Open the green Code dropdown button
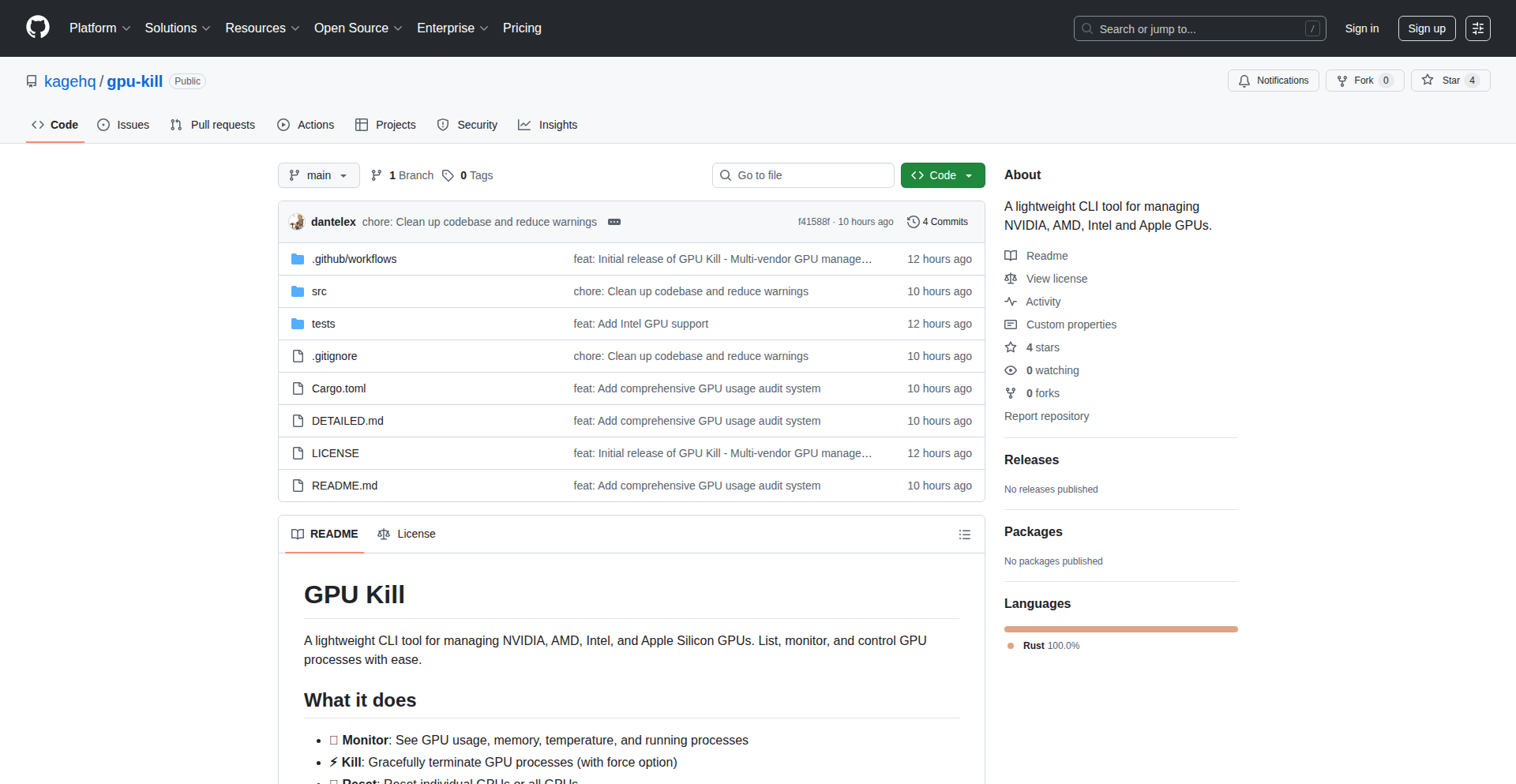The height and width of the screenshot is (784, 1516). point(943,175)
